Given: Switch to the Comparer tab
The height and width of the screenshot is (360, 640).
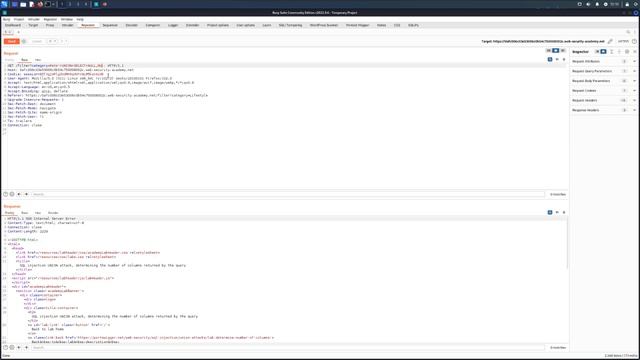Looking at the screenshot, I should pyautogui.click(x=153, y=25).
